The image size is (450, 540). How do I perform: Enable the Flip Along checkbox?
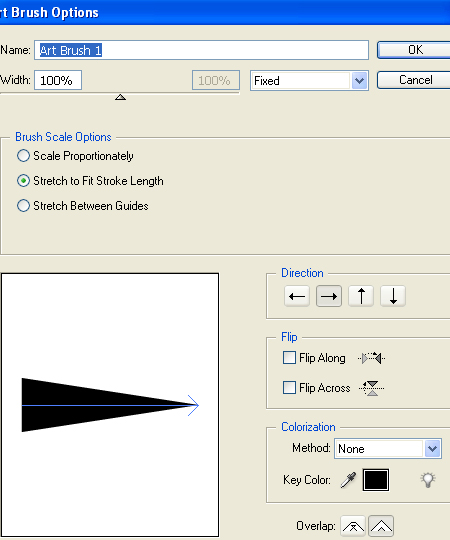[x=289, y=358]
